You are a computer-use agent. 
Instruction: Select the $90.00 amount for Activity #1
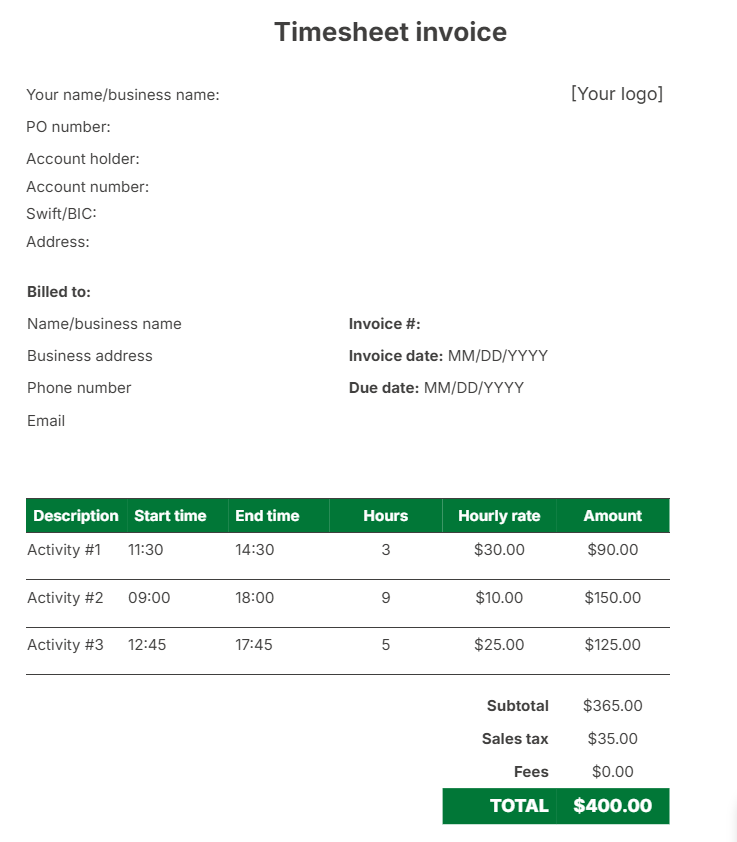[x=612, y=550]
